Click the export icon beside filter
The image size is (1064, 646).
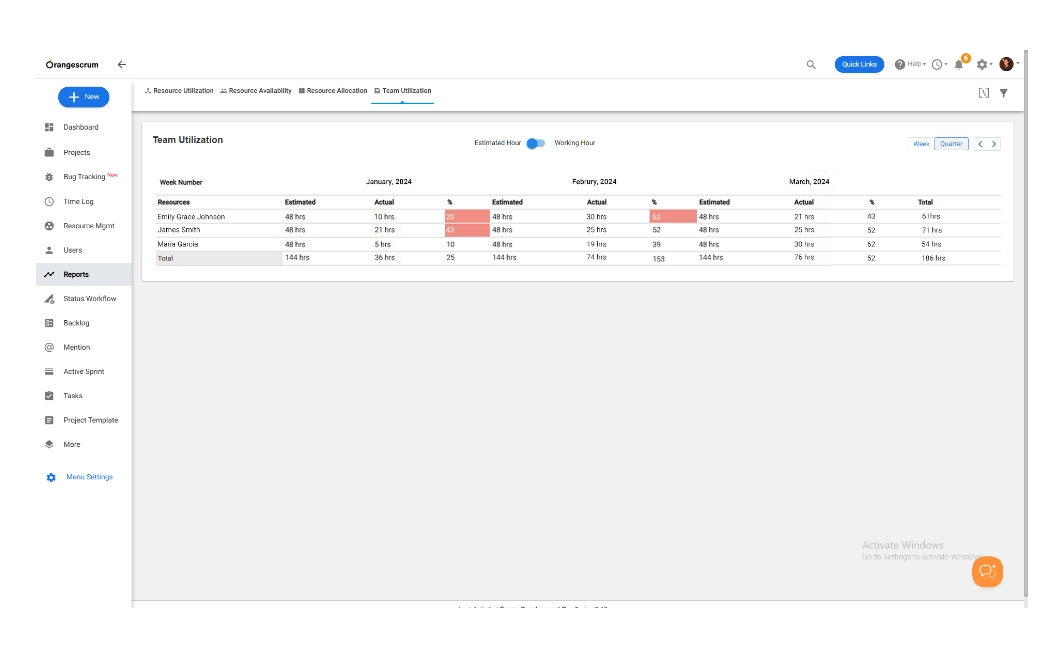tap(983, 93)
